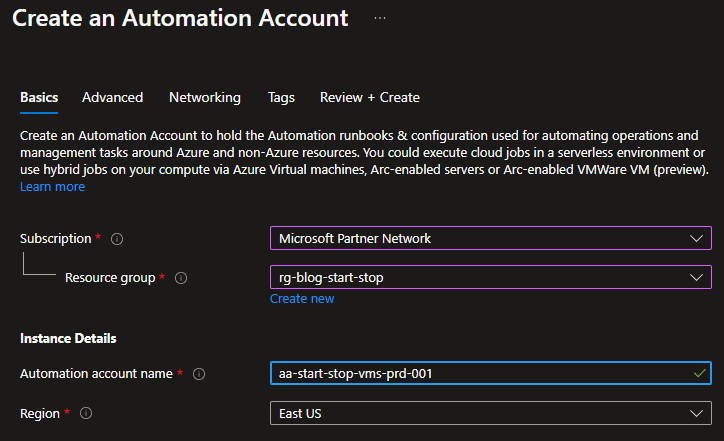This screenshot has width=724, height=441.
Task: Expand the Subscription dropdown
Action: [x=490, y=238]
